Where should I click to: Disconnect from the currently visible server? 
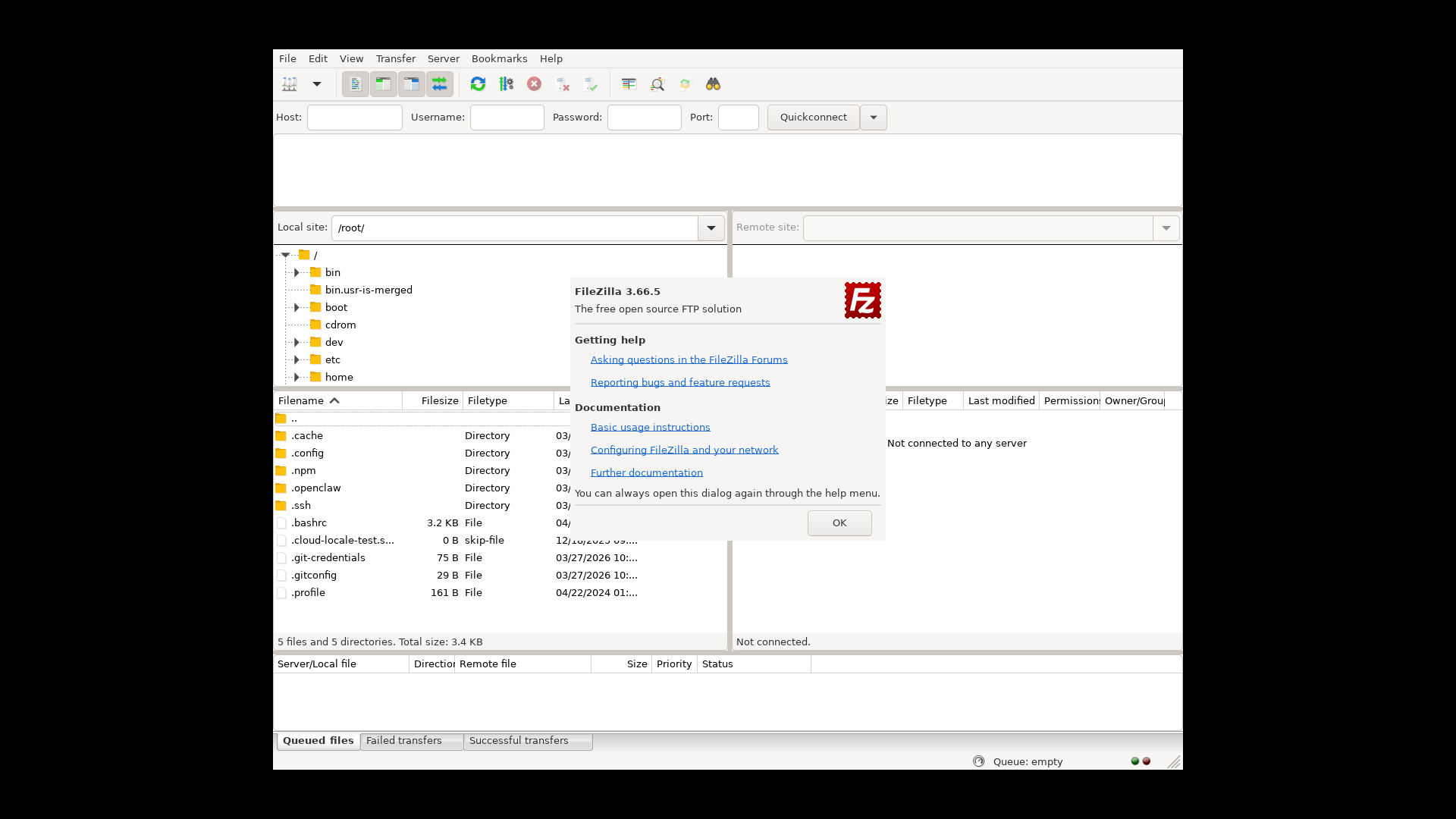[562, 84]
